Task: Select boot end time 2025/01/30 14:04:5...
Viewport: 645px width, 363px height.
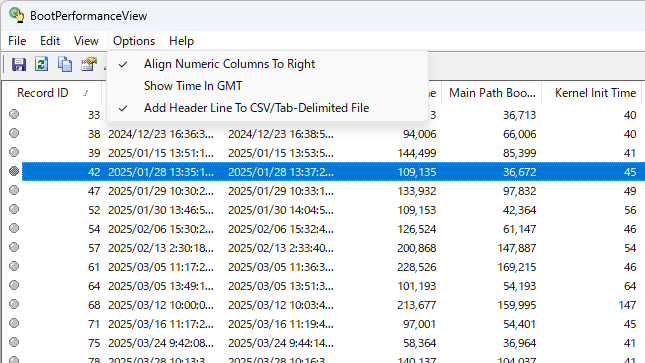Action: pyautogui.click(x=281, y=210)
